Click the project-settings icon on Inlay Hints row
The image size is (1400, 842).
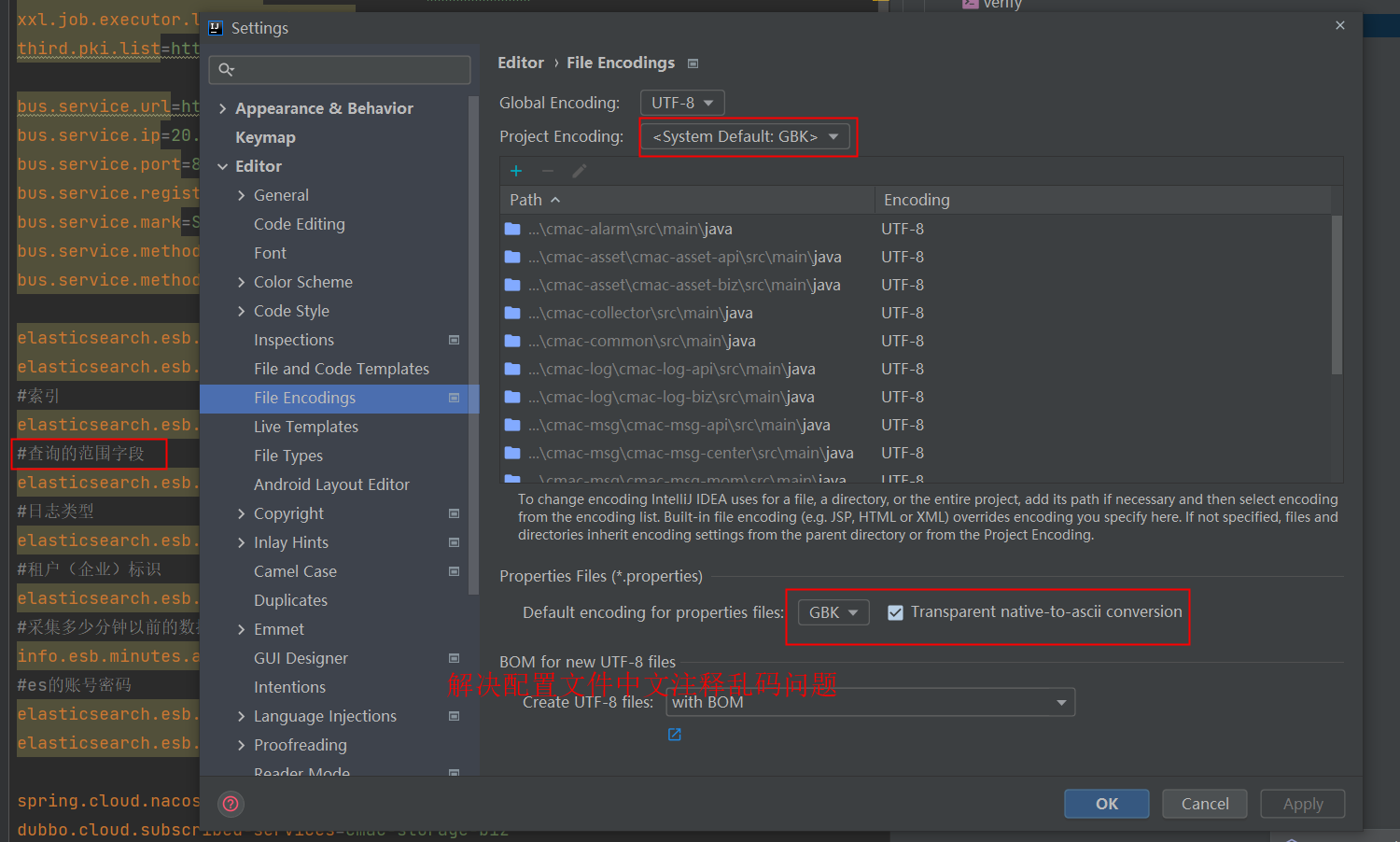pyautogui.click(x=455, y=542)
